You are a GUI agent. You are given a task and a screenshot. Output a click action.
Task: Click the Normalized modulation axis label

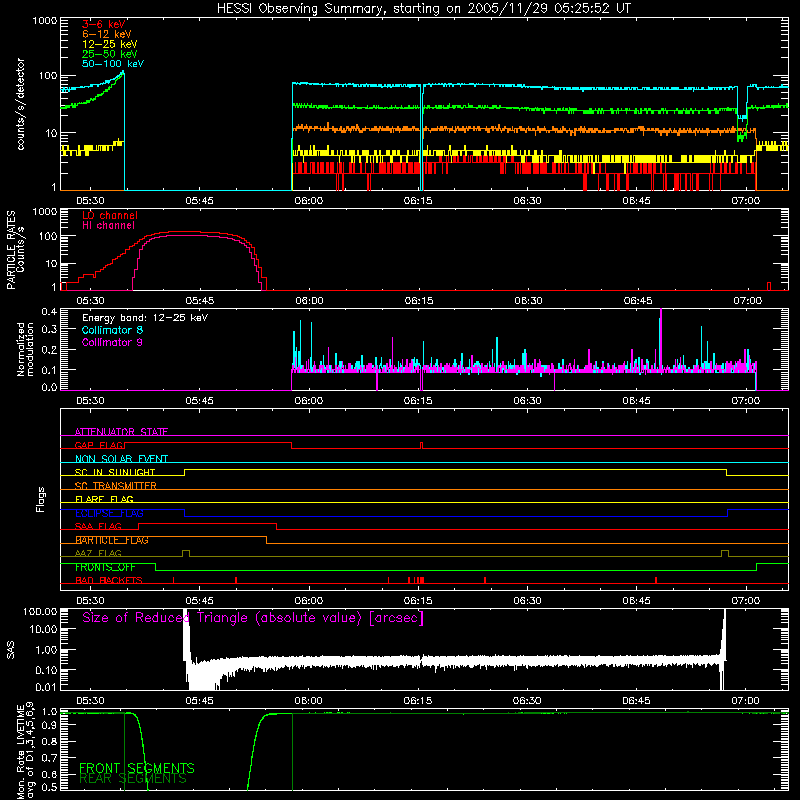pos(25,349)
